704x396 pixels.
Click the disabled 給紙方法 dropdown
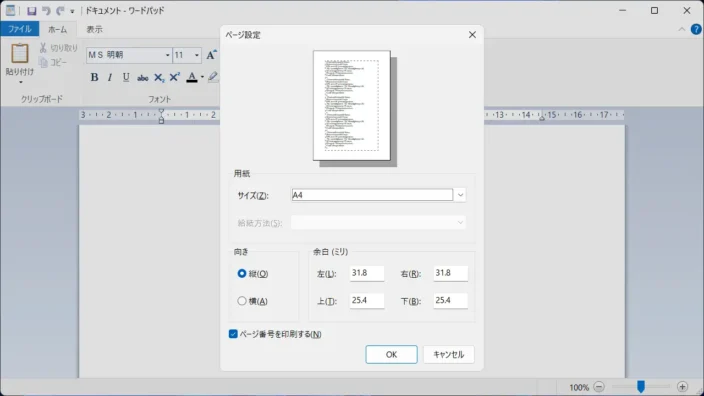pyautogui.click(x=378, y=223)
